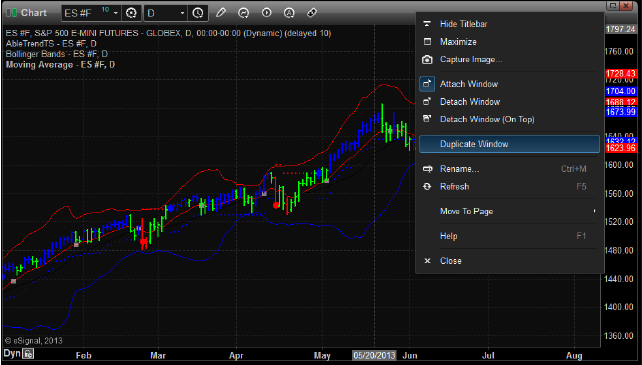Click the Aug label on time axis
This screenshot has height=365, width=642.
click(x=574, y=356)
